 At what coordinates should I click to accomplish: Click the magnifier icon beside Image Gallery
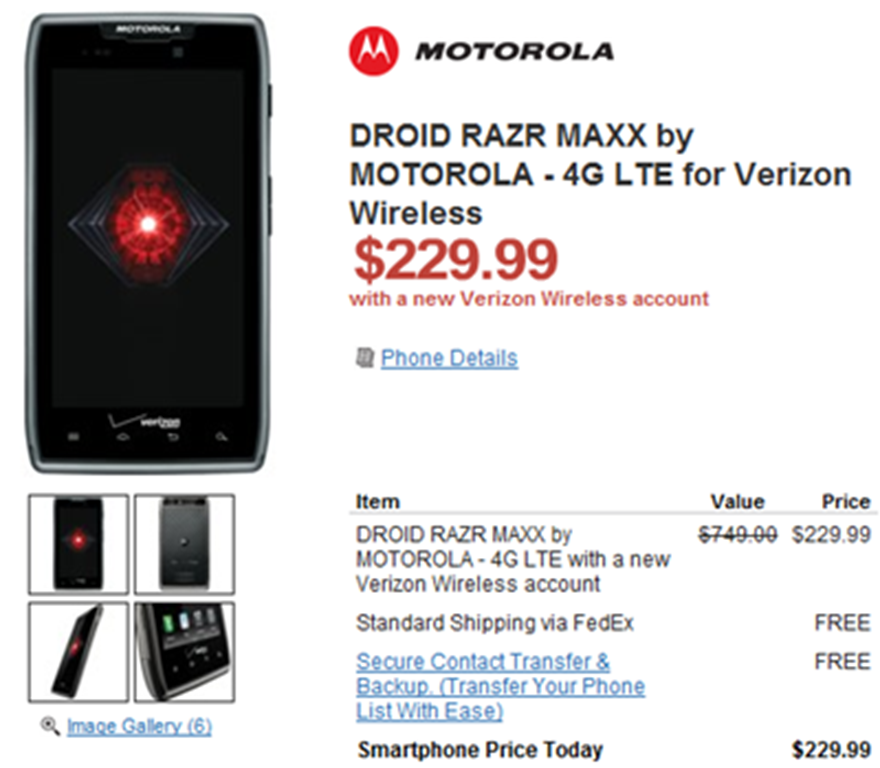[x=50, y=726]
